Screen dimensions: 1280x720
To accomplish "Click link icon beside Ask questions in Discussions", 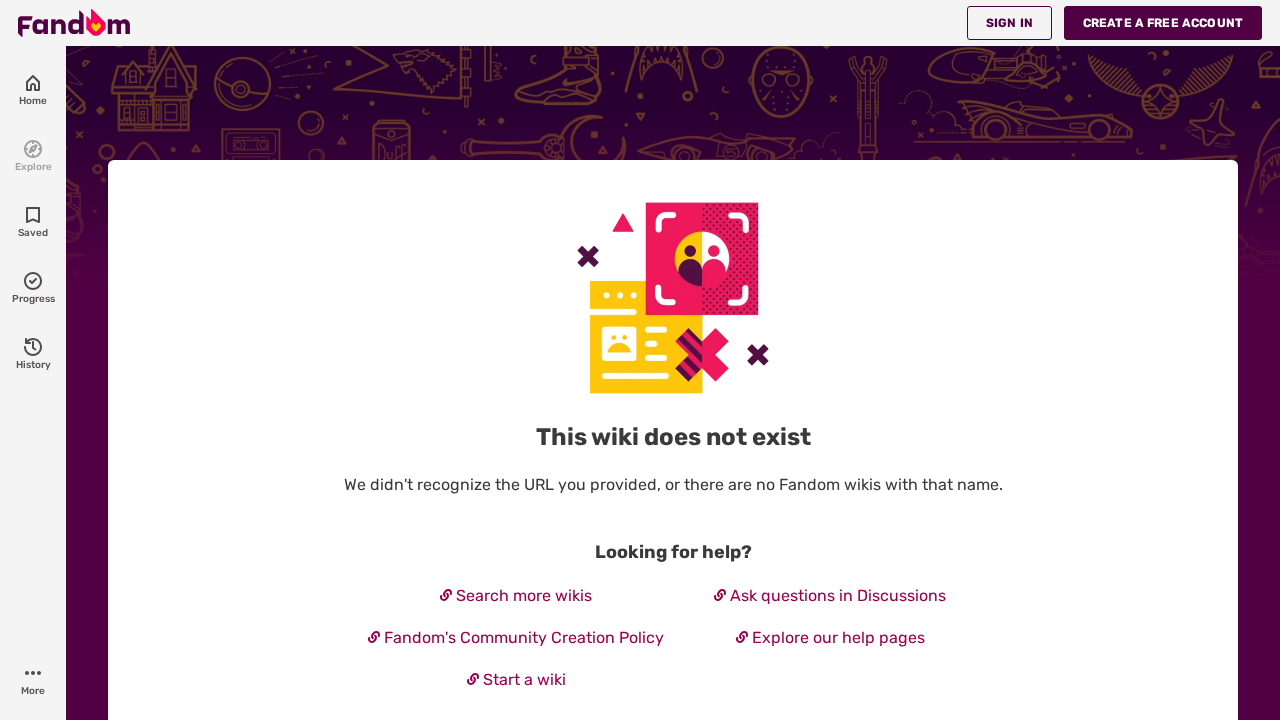I will (720, 595).
